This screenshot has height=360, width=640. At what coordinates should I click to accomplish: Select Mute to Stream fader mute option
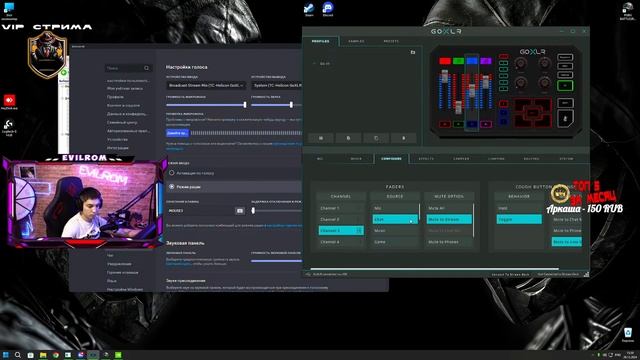click(449, 220)
